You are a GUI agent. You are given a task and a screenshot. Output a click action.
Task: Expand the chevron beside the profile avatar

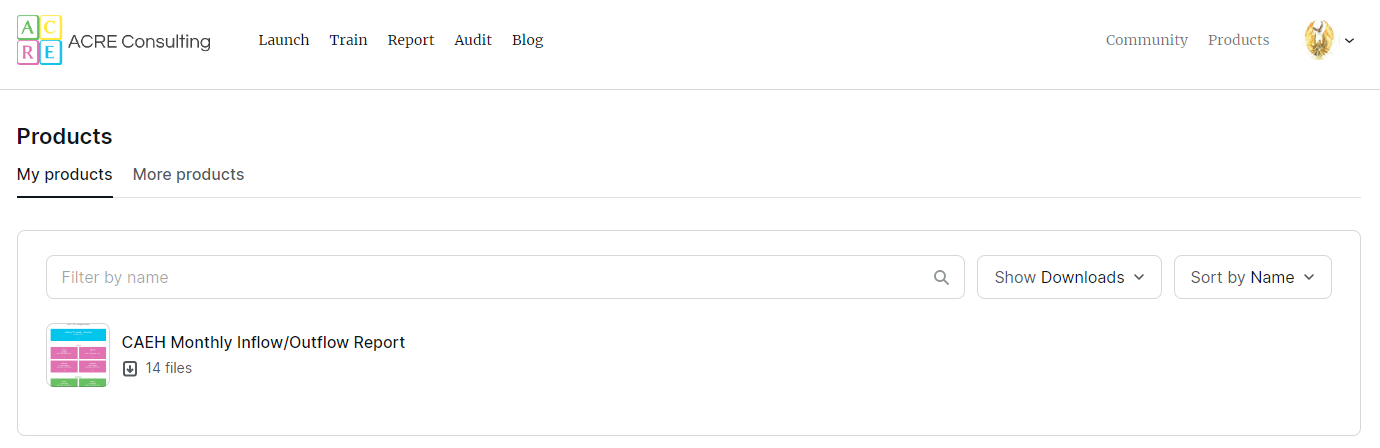[1349, 41]
